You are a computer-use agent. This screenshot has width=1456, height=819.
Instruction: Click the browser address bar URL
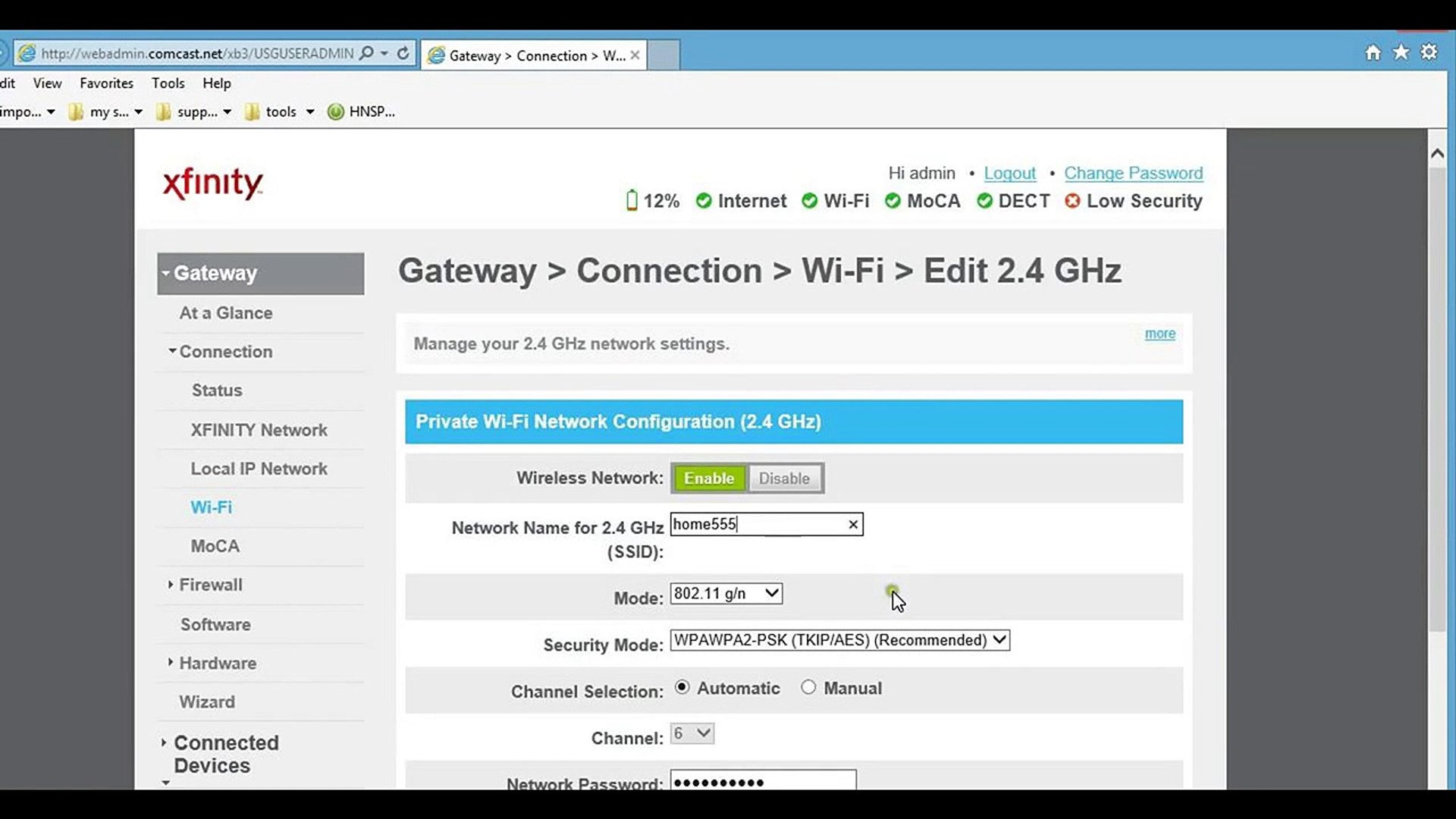(x=197, y=53)
